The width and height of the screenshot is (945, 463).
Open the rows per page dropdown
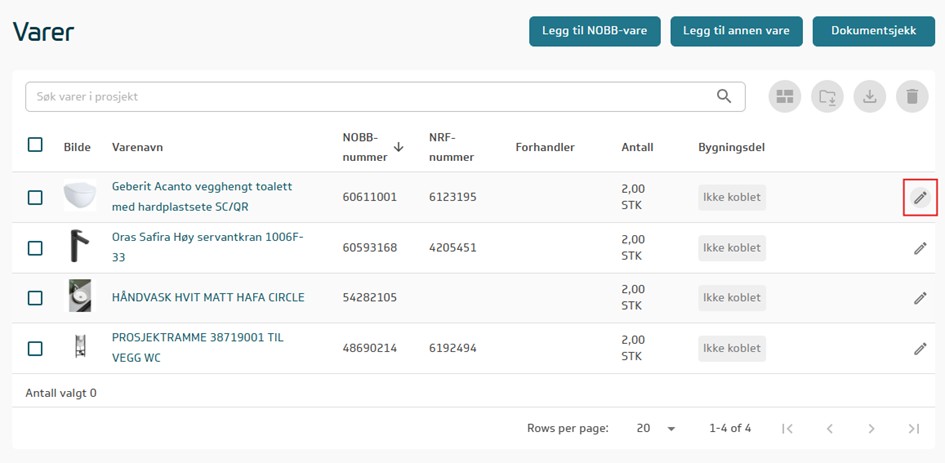point(656,428)
